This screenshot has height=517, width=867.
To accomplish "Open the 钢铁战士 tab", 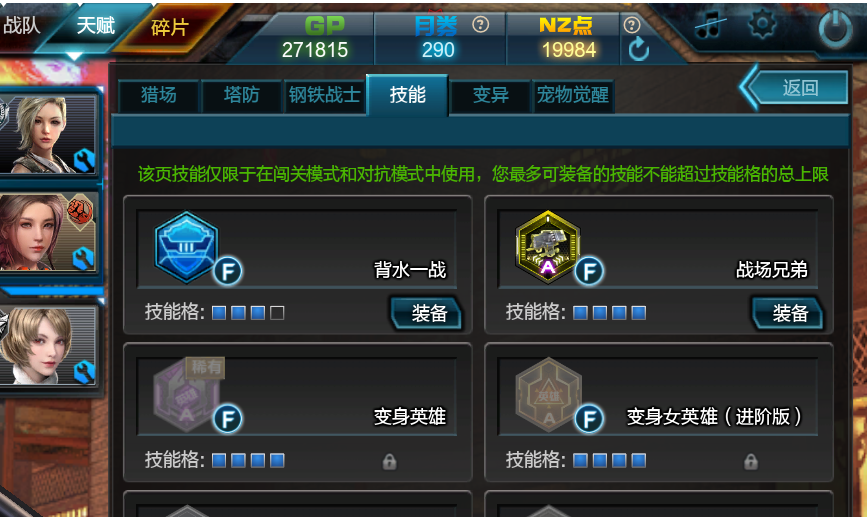I will point(325,95).
